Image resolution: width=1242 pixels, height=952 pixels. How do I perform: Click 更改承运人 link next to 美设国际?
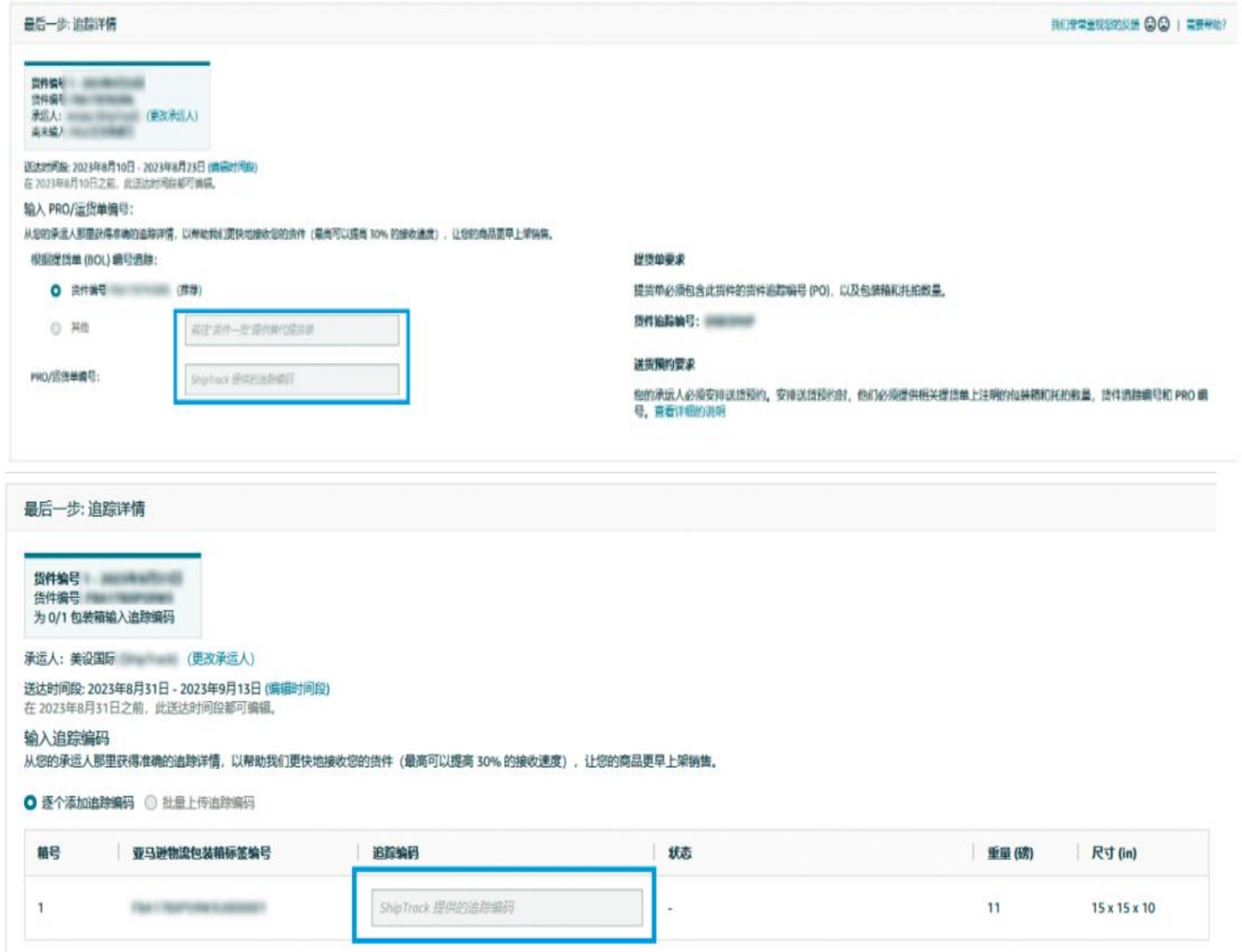click(220, 659)
